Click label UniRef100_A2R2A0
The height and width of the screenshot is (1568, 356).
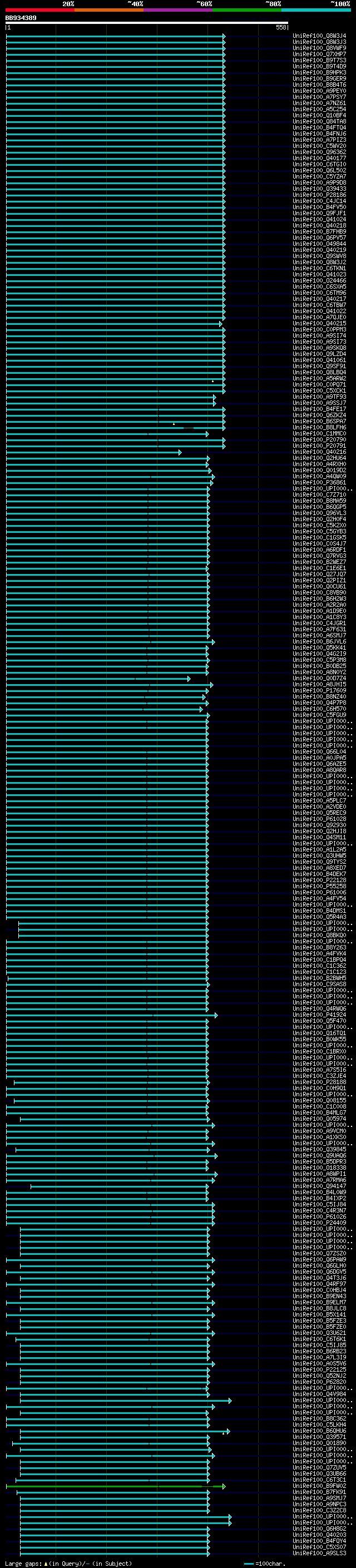point(319,605)
